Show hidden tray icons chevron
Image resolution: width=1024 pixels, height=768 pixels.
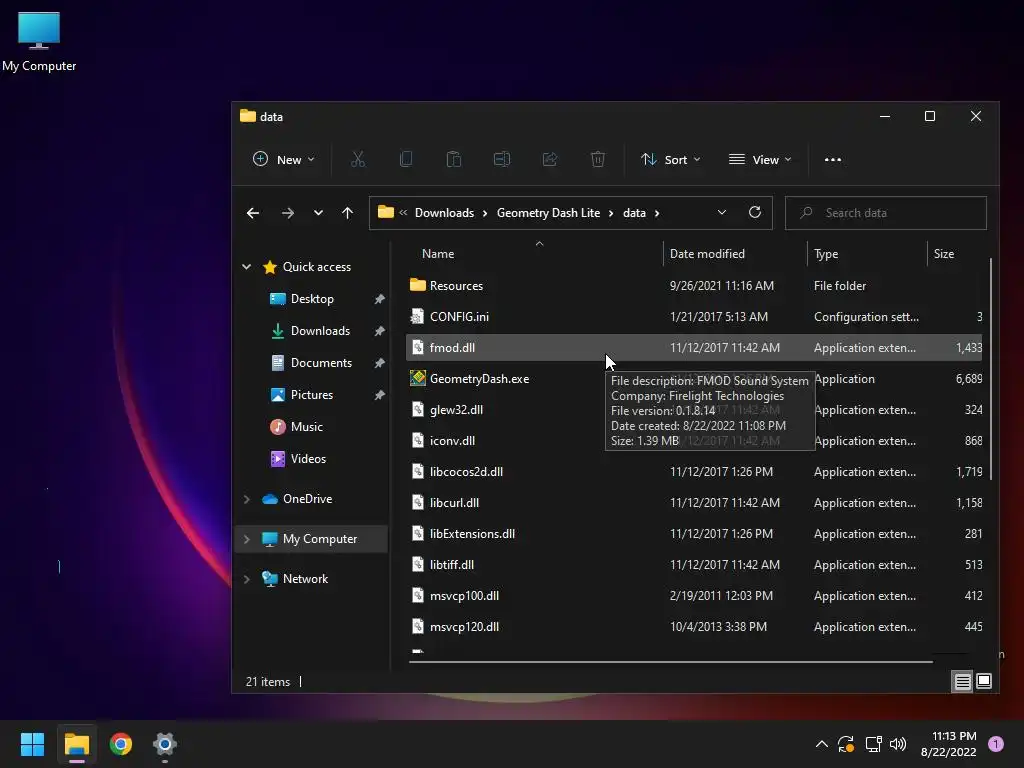[822, 744]
